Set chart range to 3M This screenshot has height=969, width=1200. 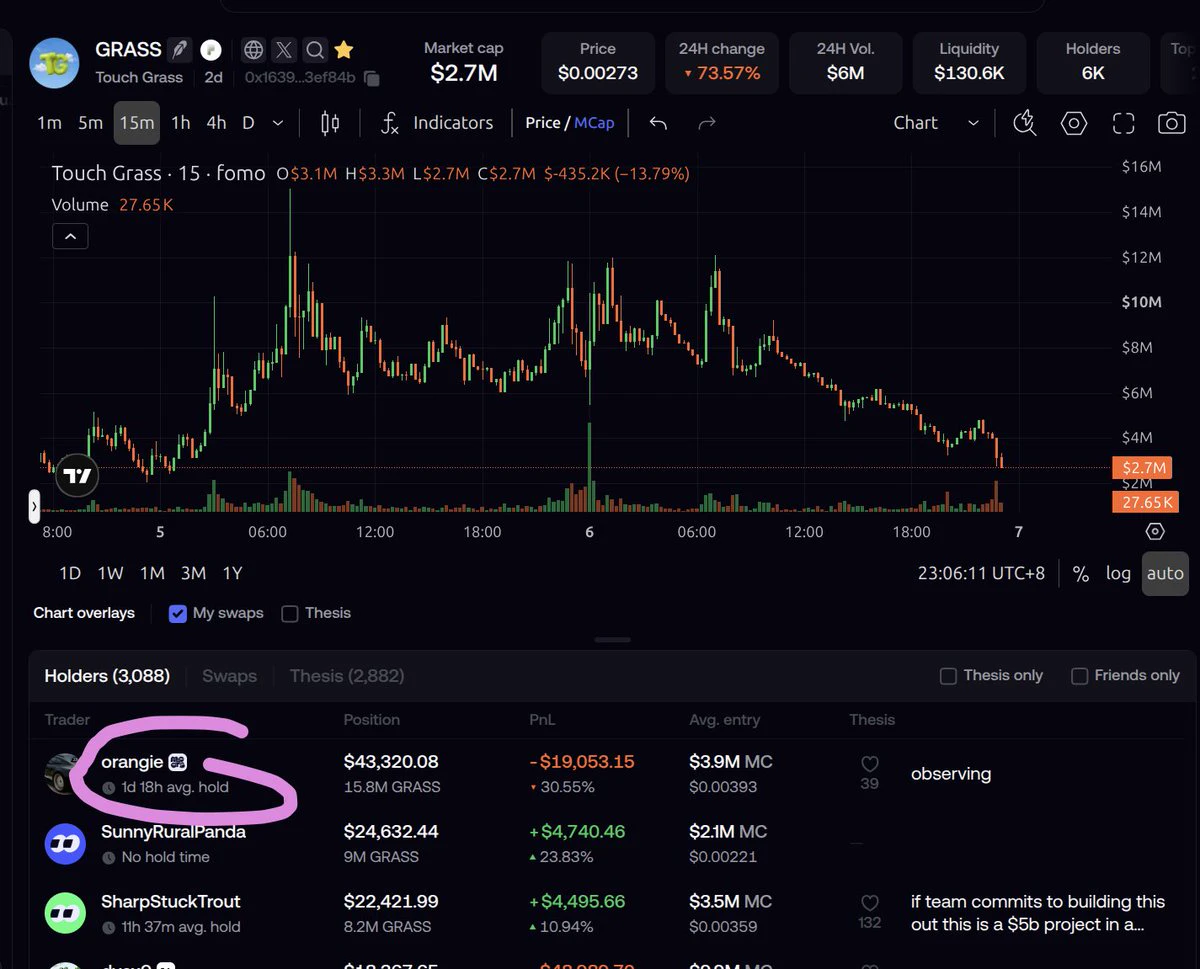tap(193, 573)
